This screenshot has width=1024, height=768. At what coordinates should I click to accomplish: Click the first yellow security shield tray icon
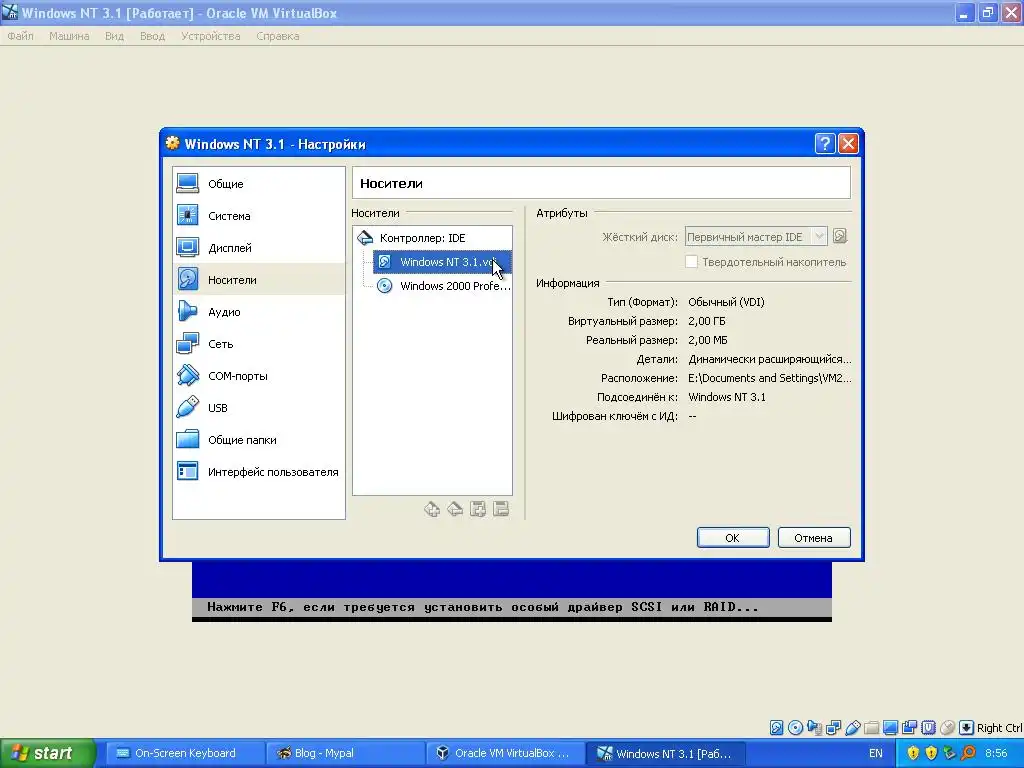(x=913, y=753)
